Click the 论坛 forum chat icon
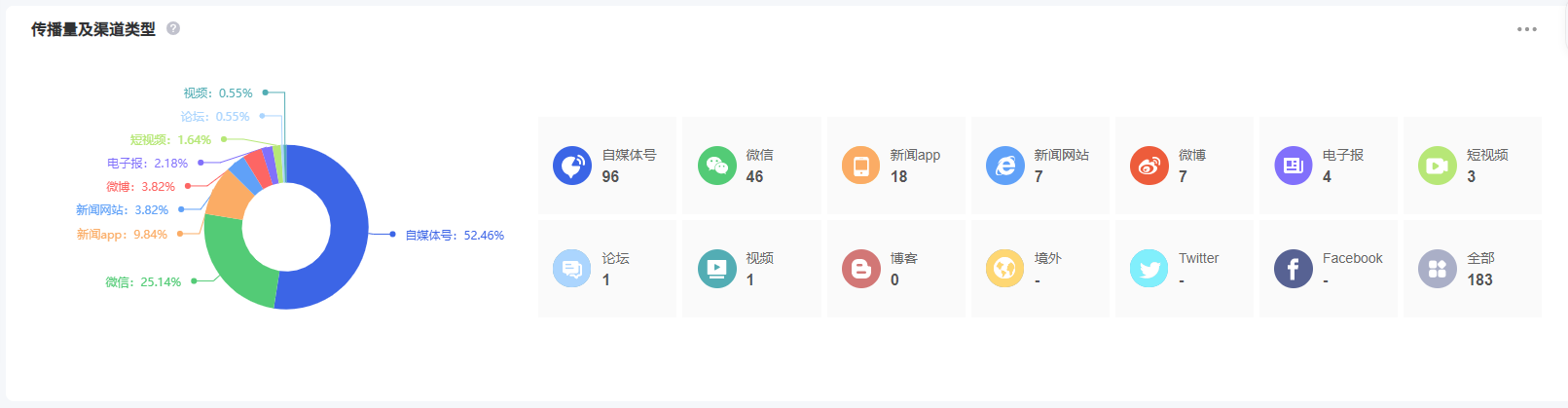The height and width of the screenshot is (408, 1568). point(572,269)
